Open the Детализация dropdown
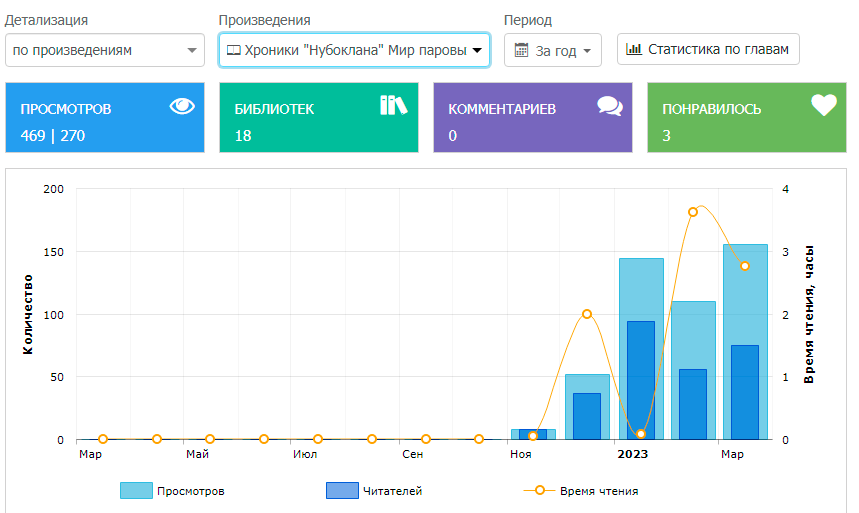This screenshot has width=859, height=513. click(104, 50)
